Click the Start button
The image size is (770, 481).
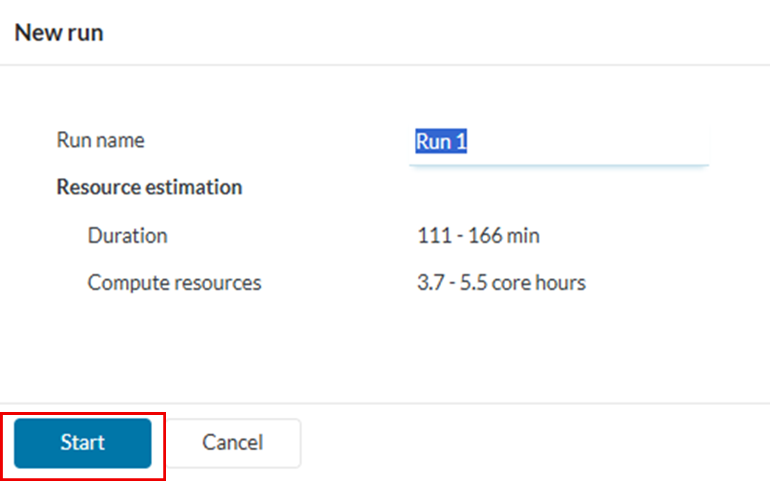point(82,443)
